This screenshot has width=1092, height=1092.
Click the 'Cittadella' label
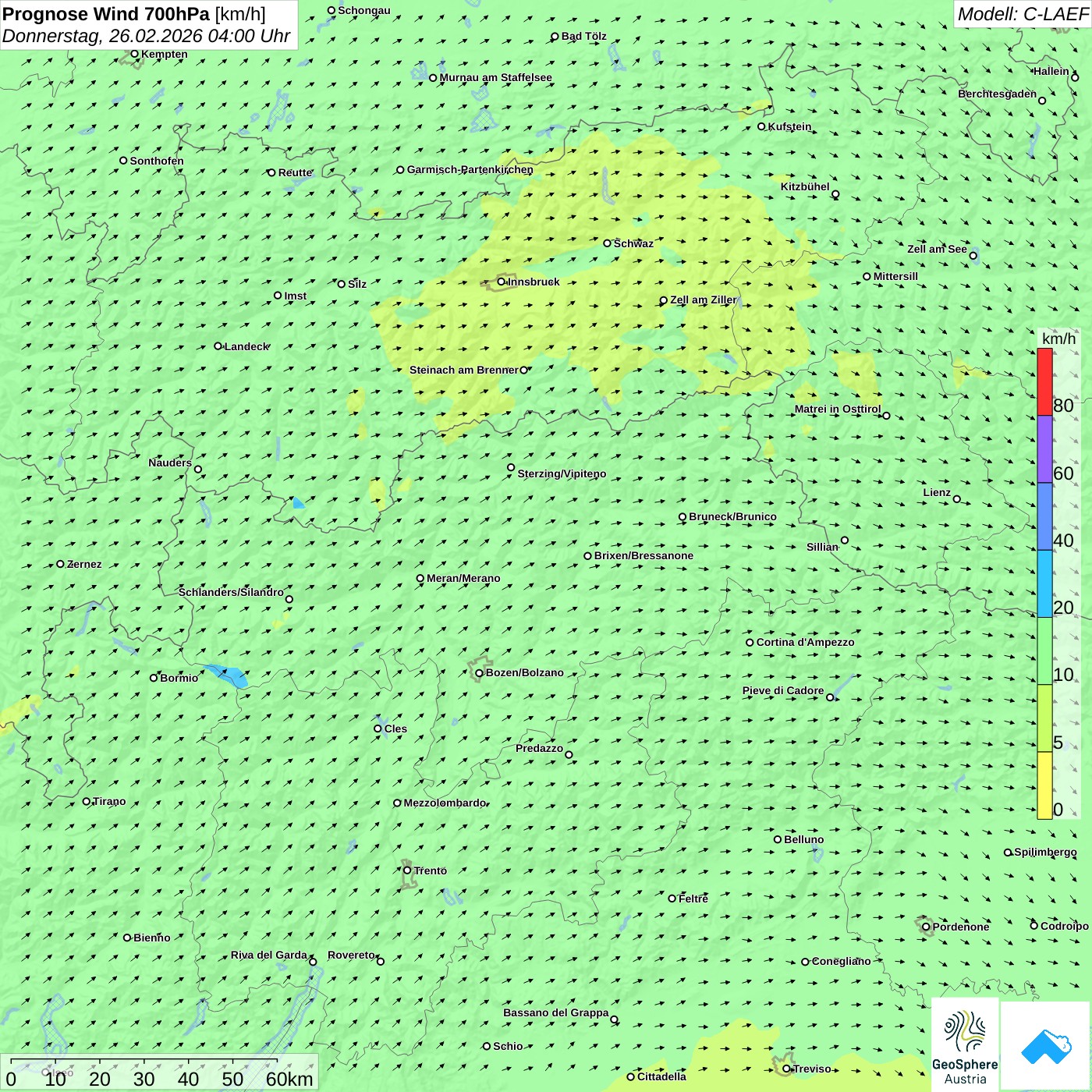tap(661, 1076)
